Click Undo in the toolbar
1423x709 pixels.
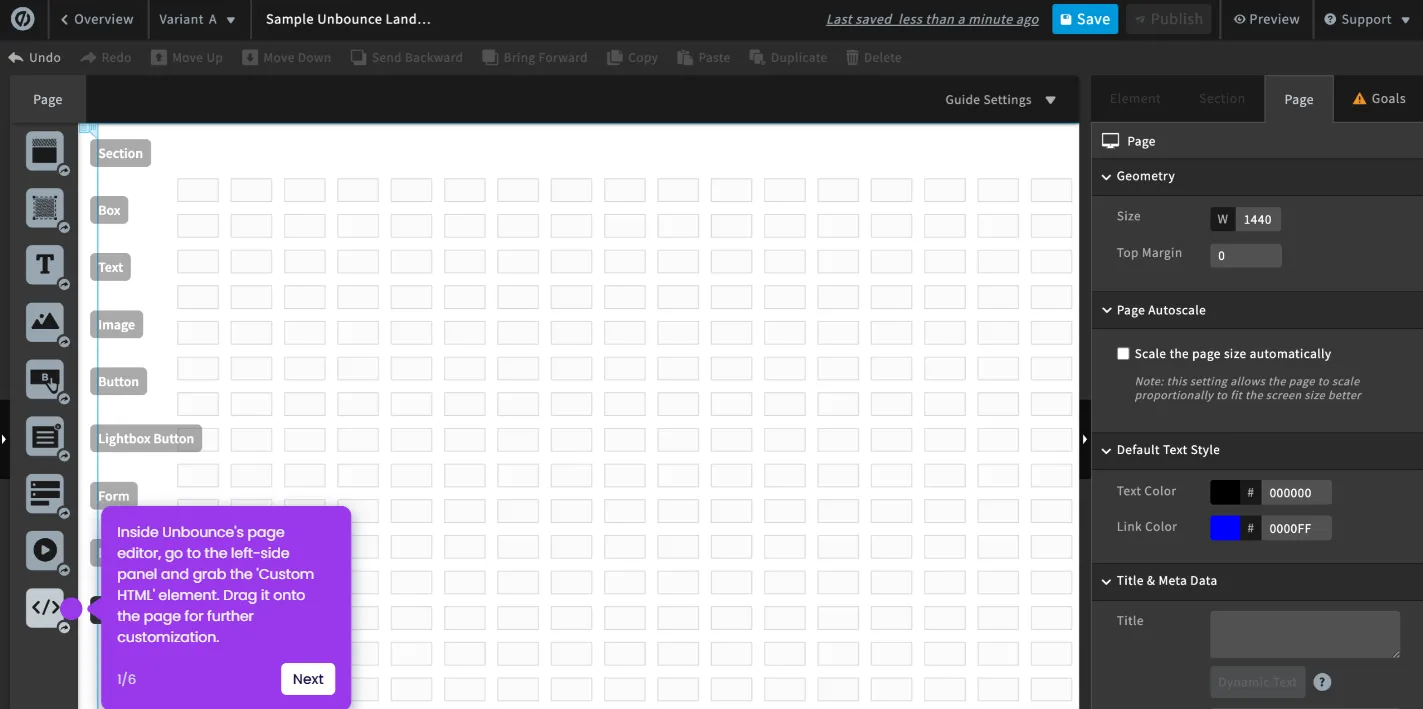coord(35,57)
